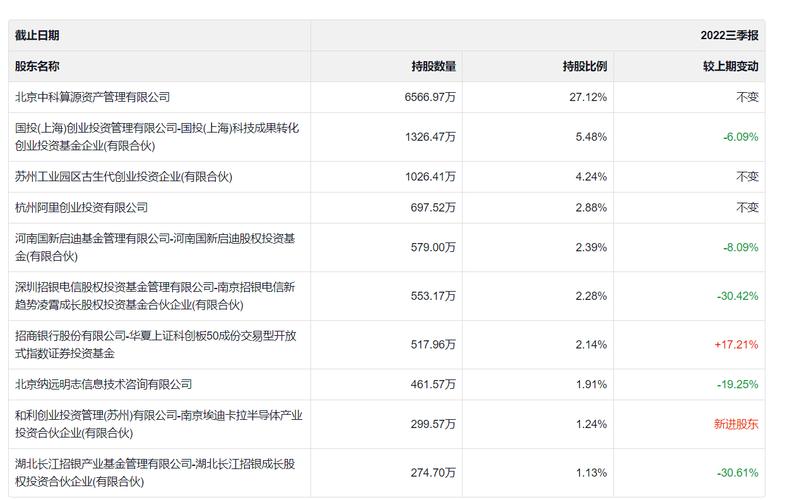Screen dimensions: 792x500
Task: Select shareholder 北京纳远明志信息技术咨询有限公司
Action: tap(104, 384)
